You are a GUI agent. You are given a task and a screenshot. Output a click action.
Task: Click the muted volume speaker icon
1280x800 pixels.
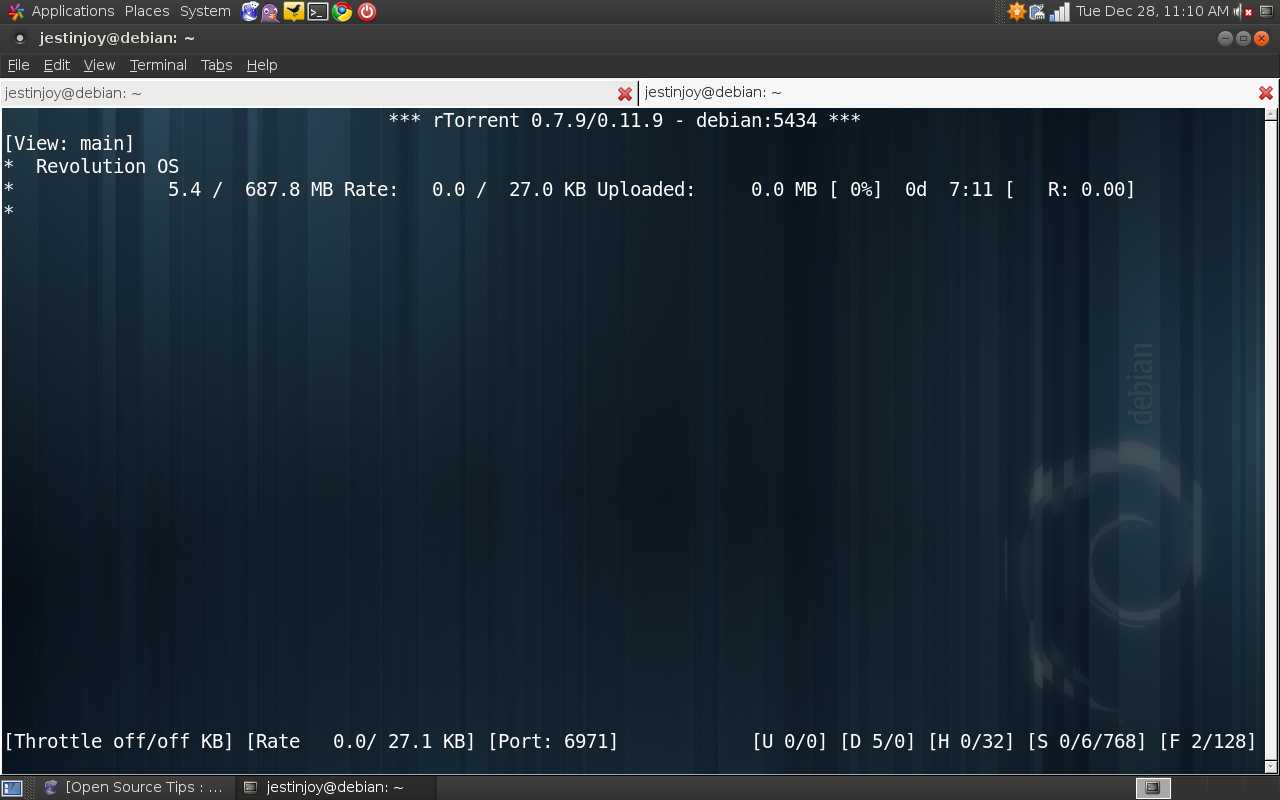(x=1244, y=12)
